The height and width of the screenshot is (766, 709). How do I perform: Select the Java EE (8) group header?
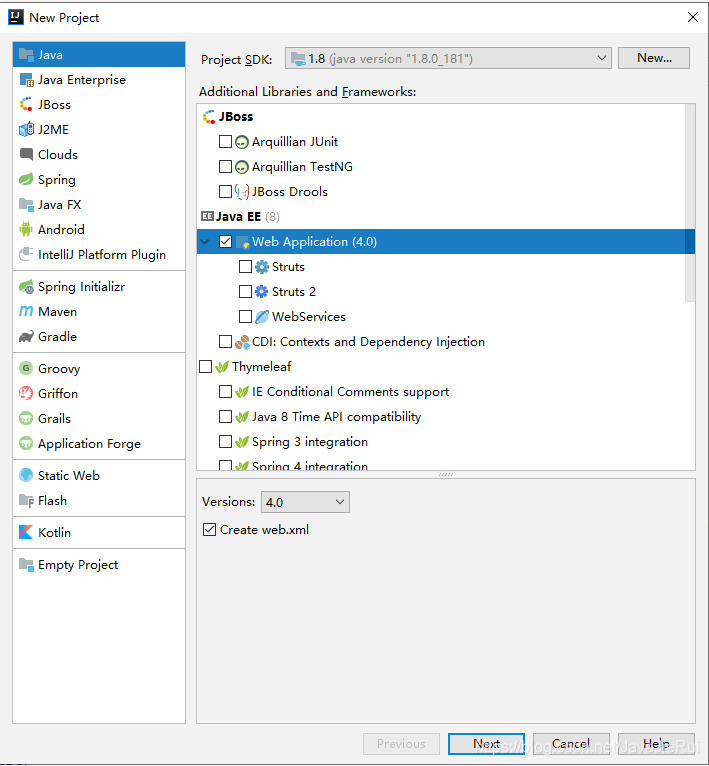tap(240, 216)
